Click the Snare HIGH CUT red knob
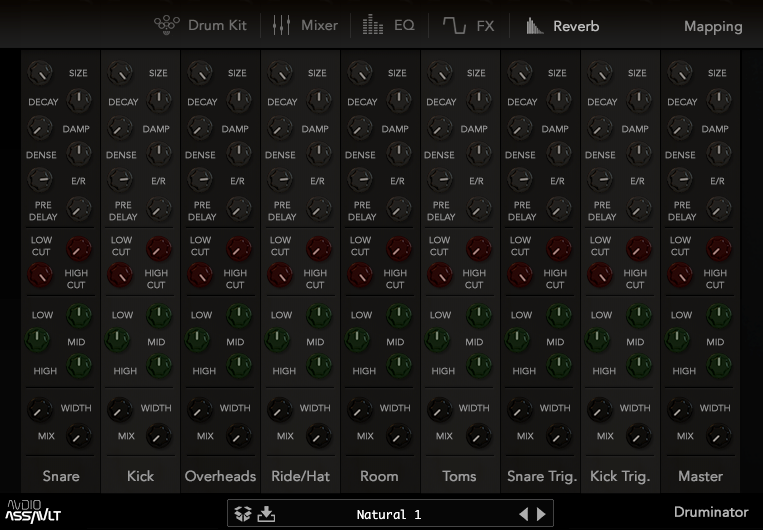The image size is (763, 530). tap(40, 275)
